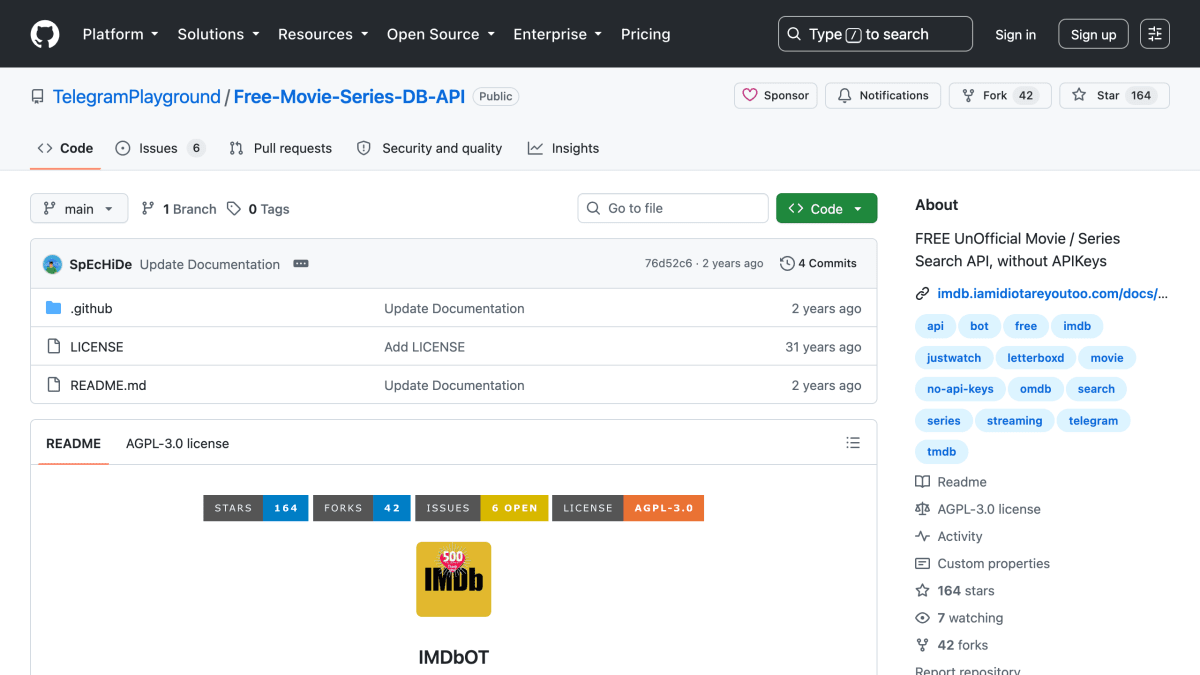Switch to the Insights tab
1200x675 pixels.
pos(563,148)
